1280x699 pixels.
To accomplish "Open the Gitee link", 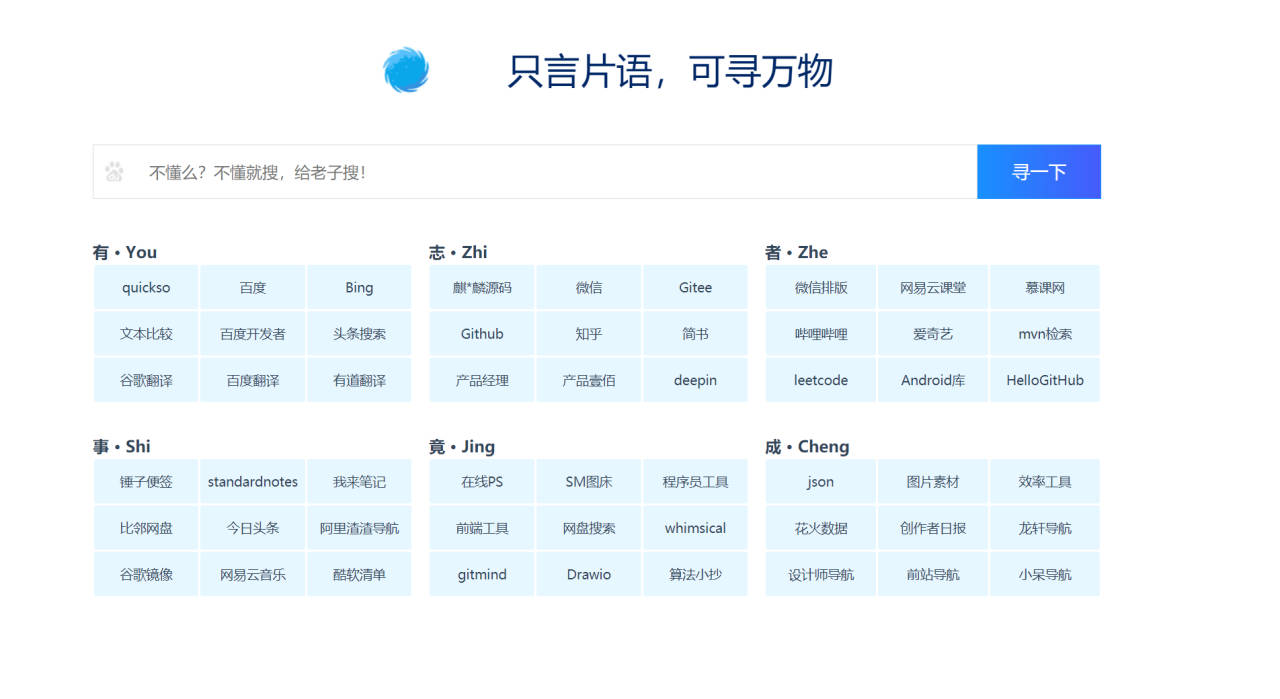I will [695, 287].
